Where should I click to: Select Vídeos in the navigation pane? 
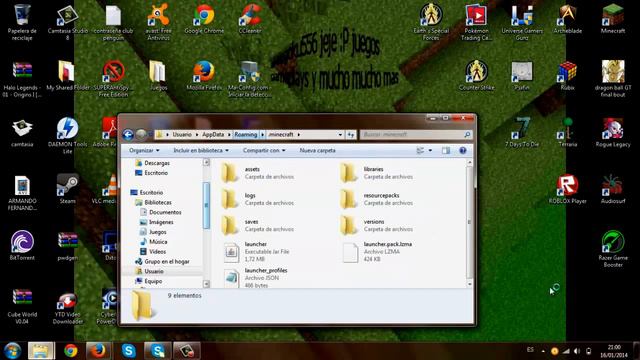click(x=153, y=251)
